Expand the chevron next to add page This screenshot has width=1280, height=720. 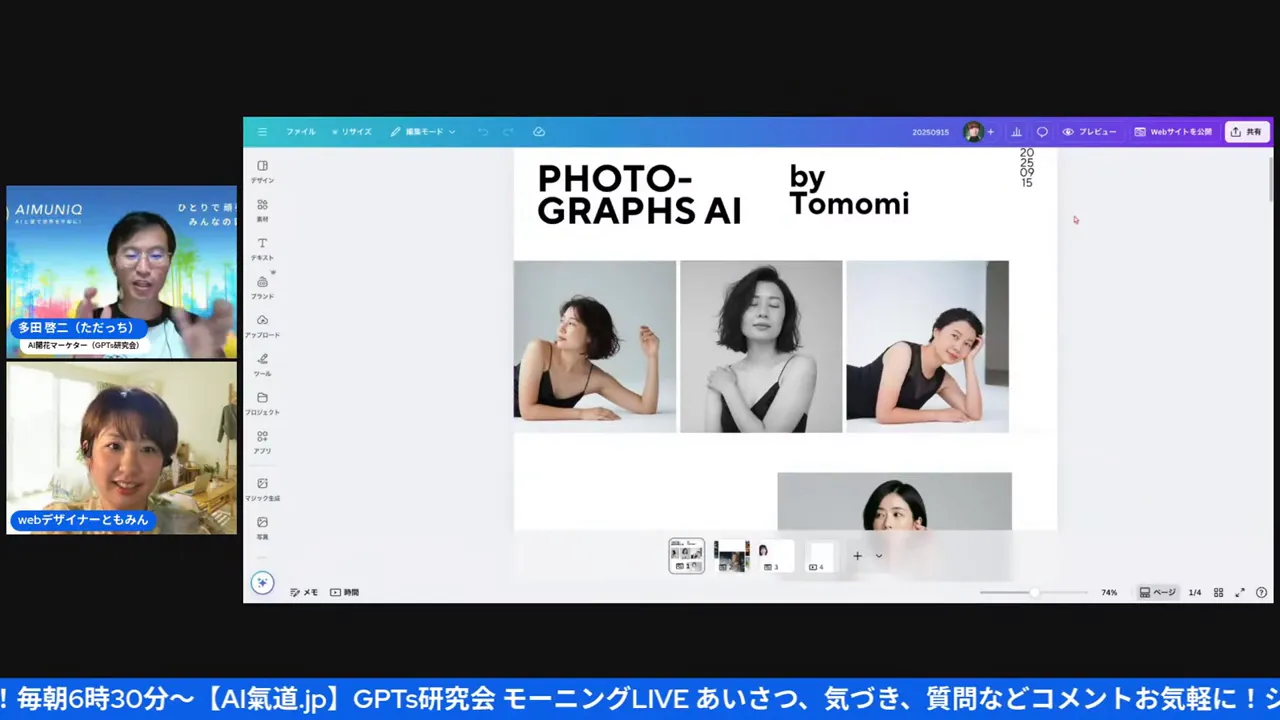879,556
